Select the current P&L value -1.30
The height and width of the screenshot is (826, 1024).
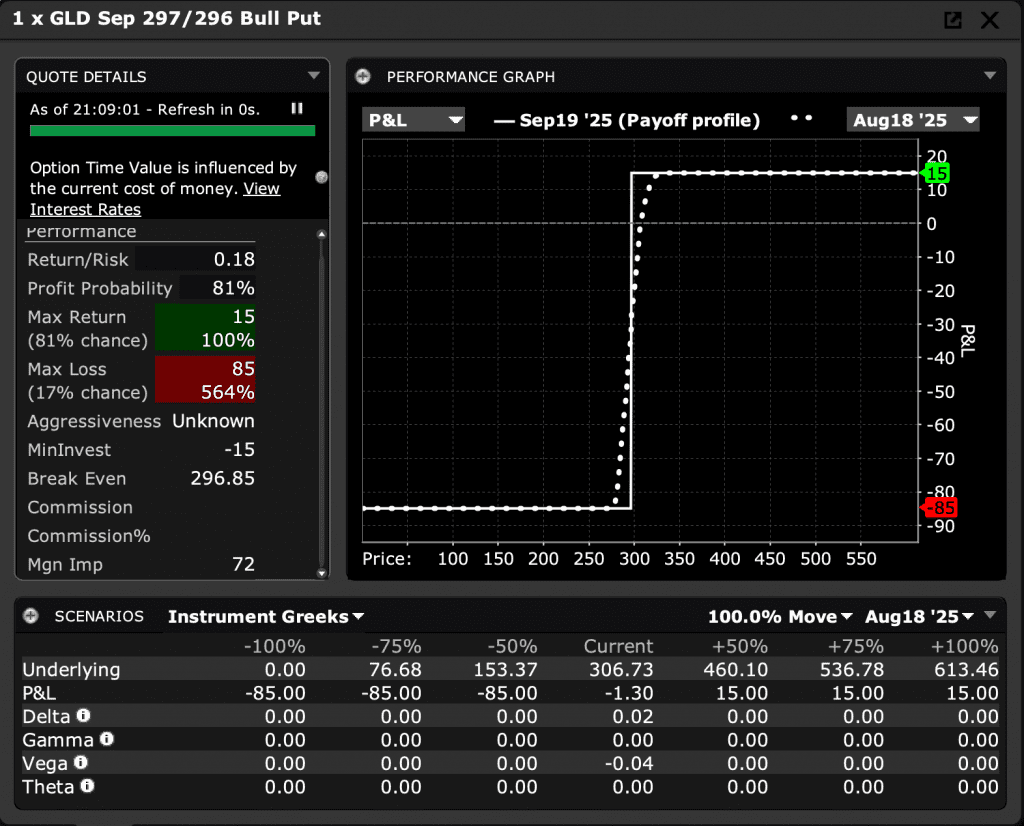(x=629, y=693)
